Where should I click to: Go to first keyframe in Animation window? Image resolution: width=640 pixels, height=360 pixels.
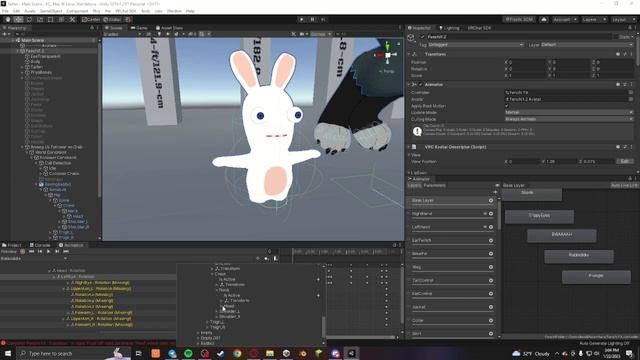[x=31, y=251]
